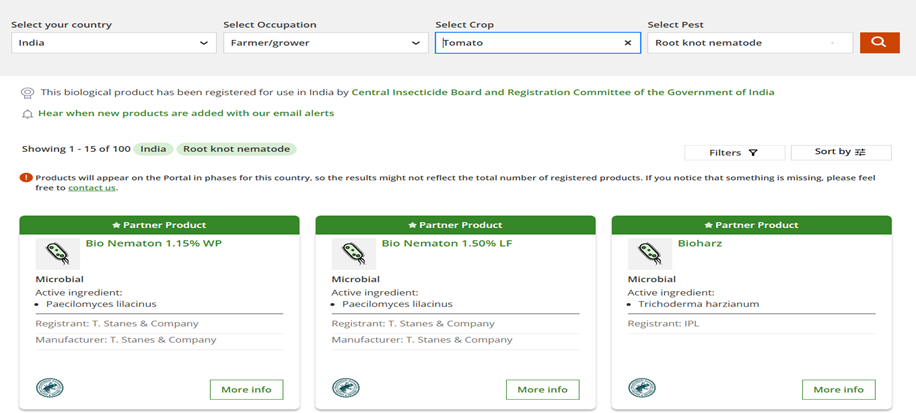Open the Filters panel

click(x=733, y=153)
